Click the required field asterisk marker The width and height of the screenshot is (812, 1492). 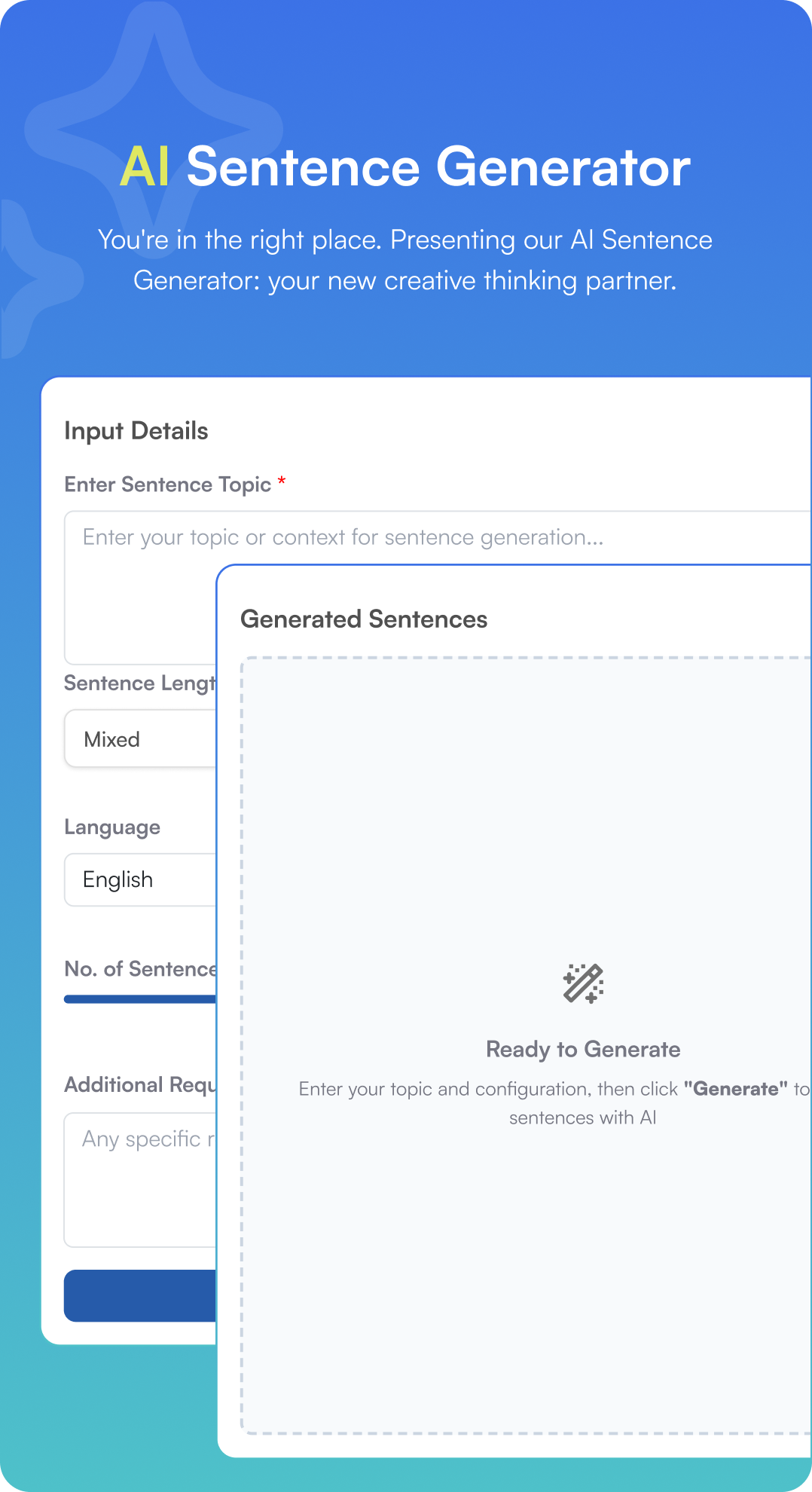pos(282,482)
